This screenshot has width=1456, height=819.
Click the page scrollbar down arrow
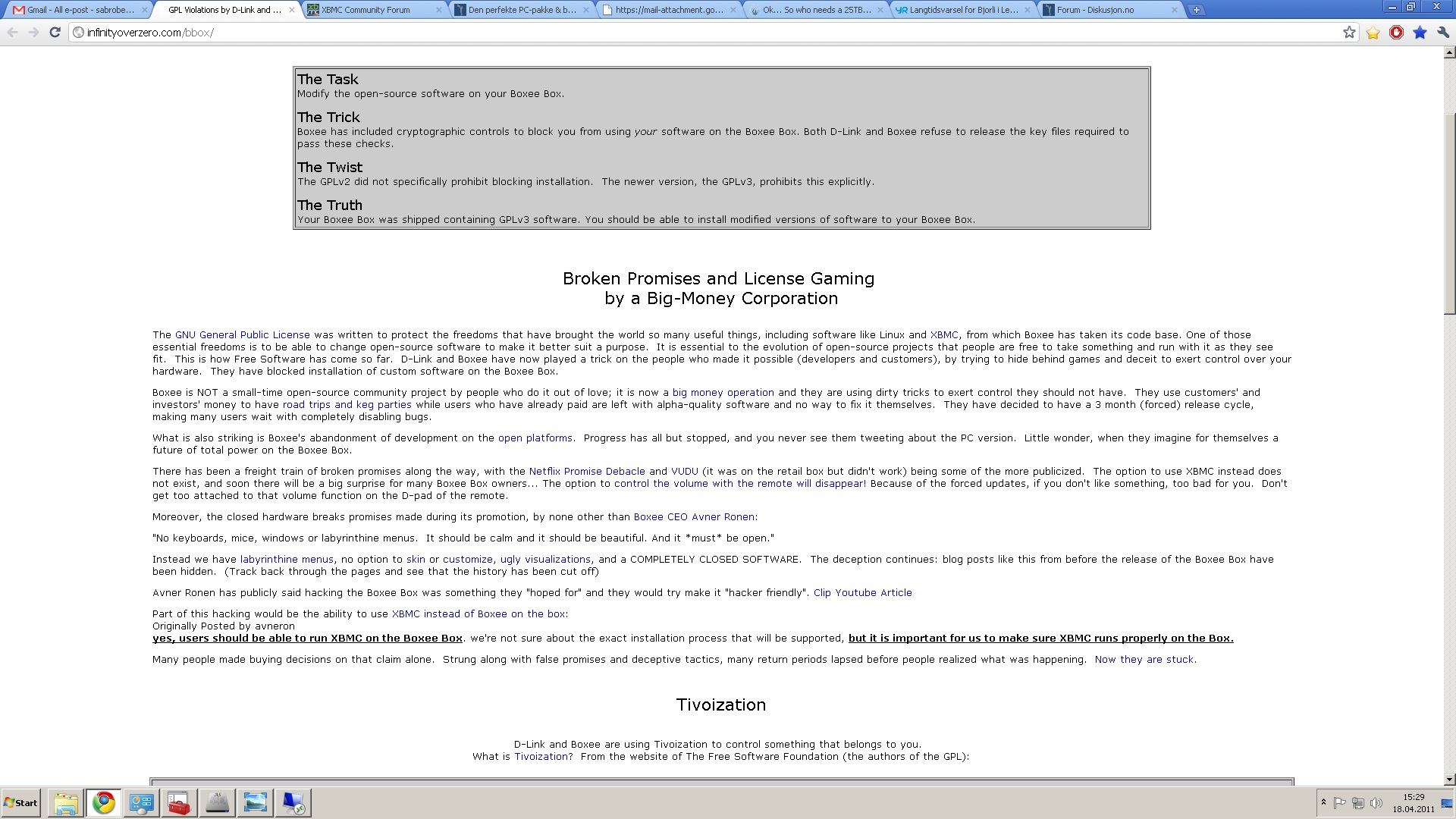(x=1449, y=779)
